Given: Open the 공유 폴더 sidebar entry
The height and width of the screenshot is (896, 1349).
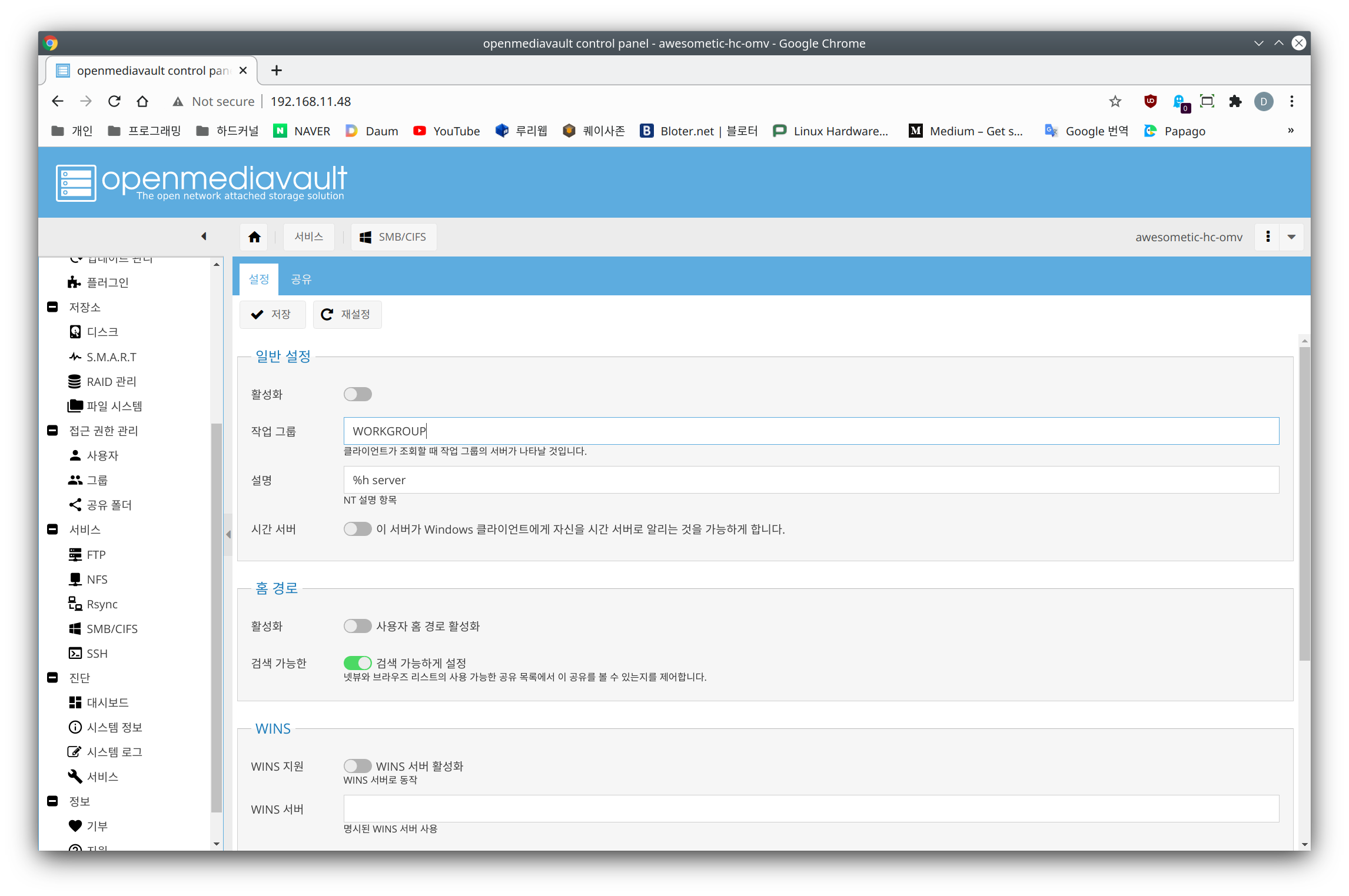Looking at the screenshot, I should (109, 505).
